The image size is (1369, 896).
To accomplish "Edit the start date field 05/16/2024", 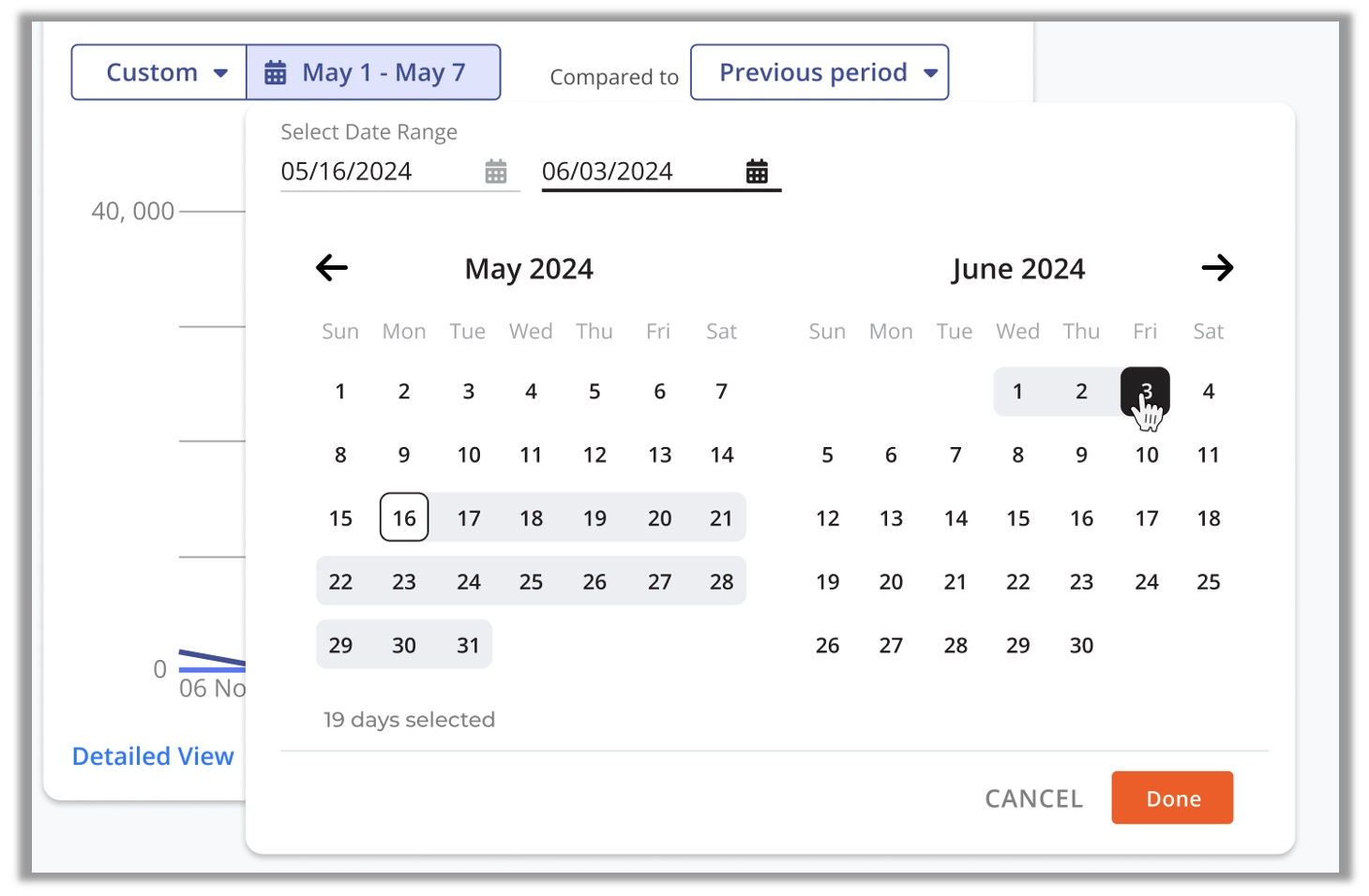I will point(375,172).
